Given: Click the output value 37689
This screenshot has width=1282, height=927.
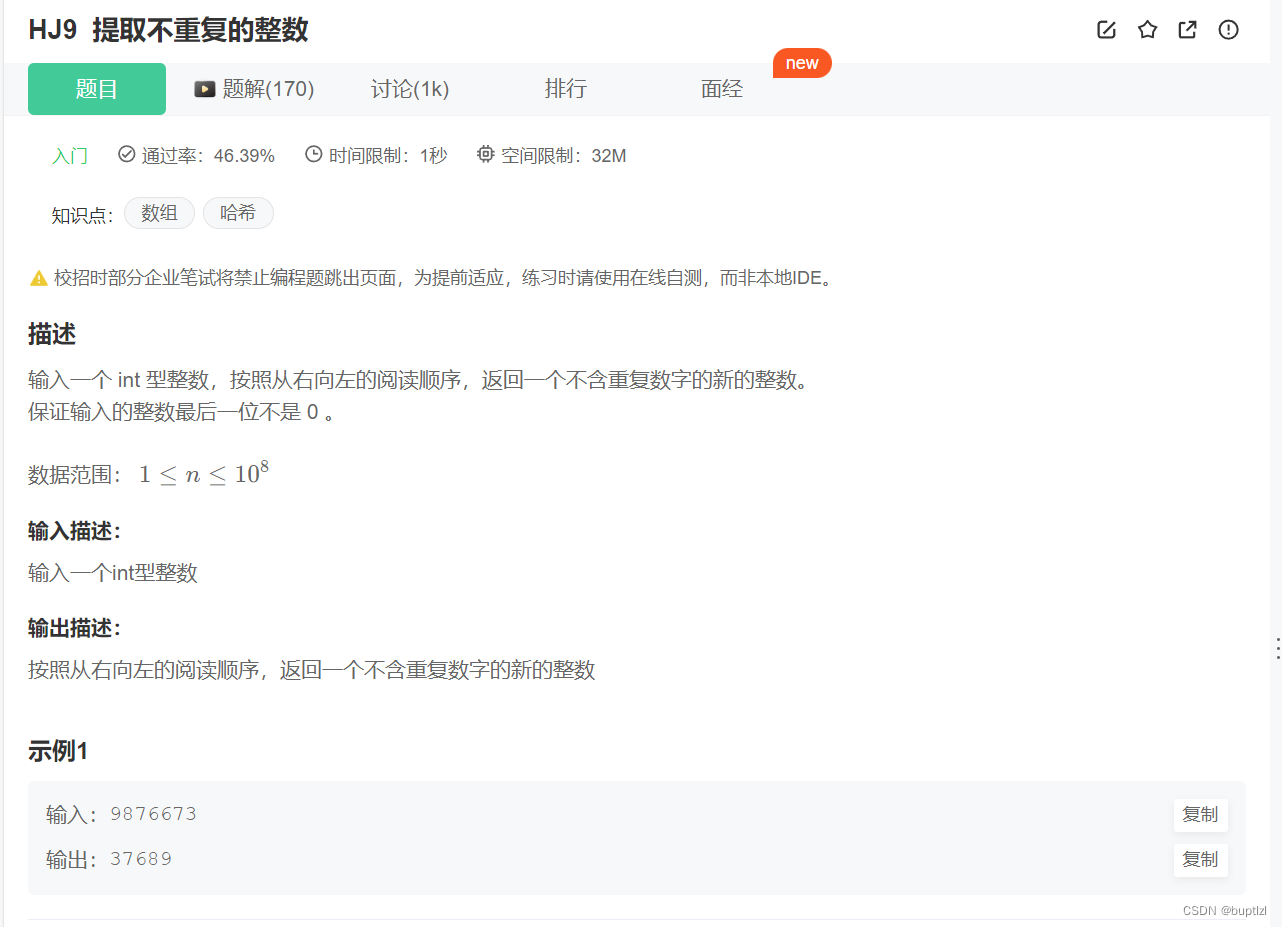Looking at the screenshot, I should [141, 859].
